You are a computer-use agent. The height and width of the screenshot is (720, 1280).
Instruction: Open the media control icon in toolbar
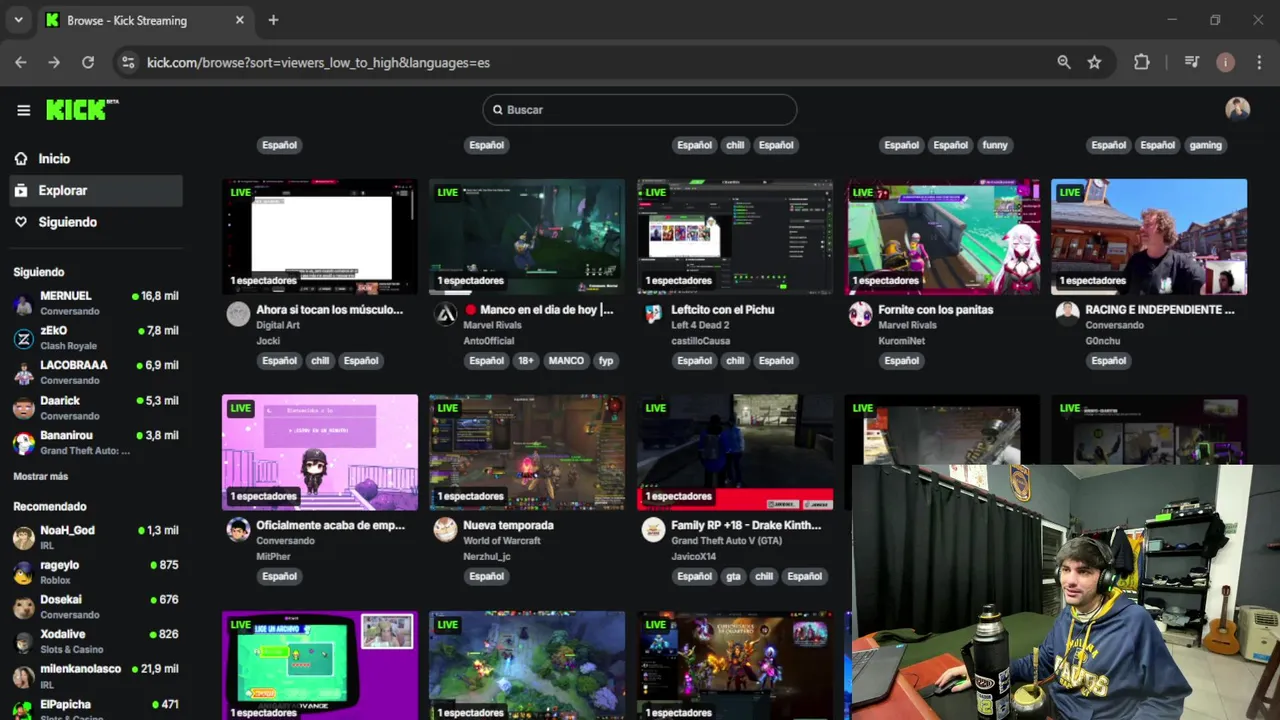pos(1191,62)
